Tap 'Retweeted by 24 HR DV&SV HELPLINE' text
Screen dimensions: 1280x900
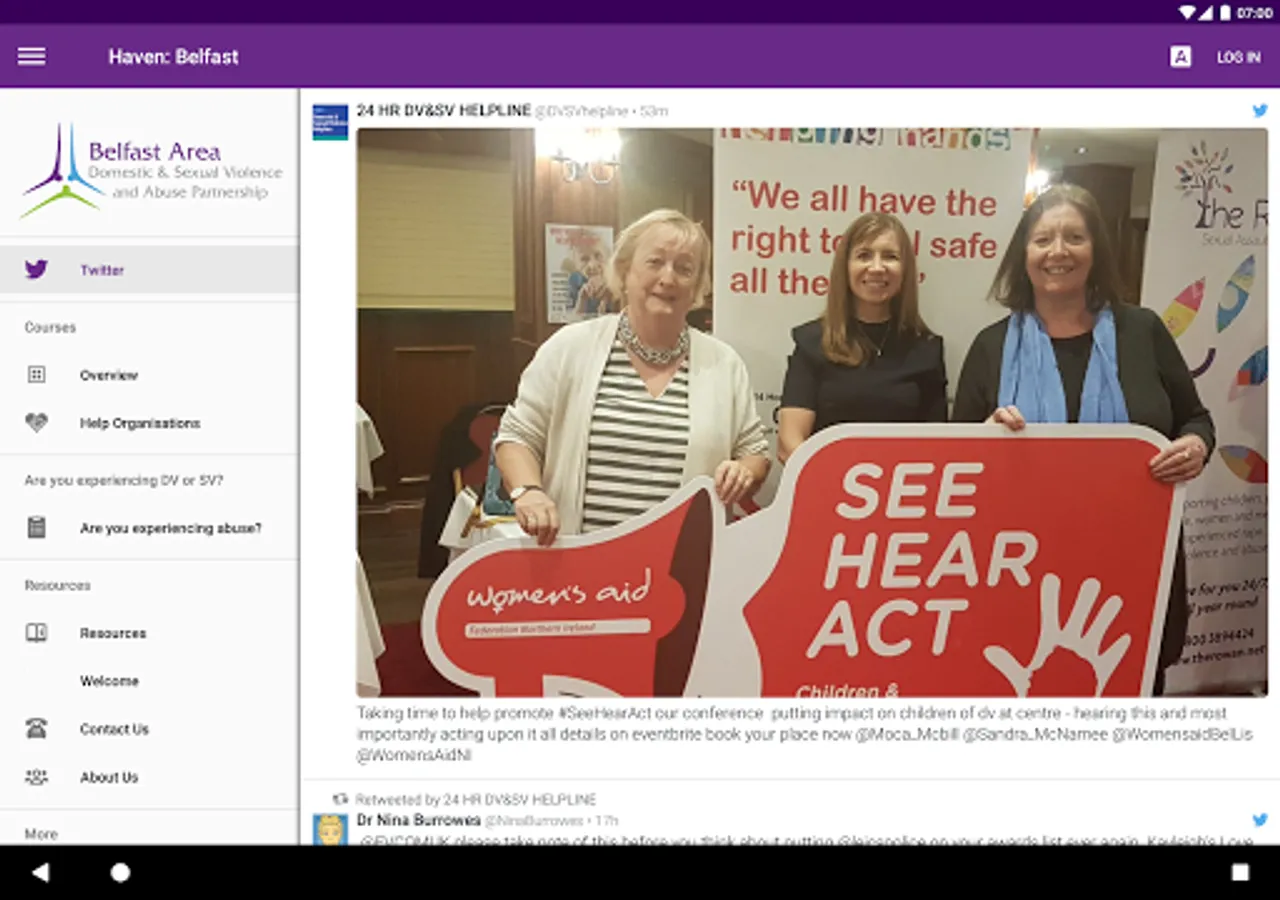pyautogui.click(x=476, y=800)
